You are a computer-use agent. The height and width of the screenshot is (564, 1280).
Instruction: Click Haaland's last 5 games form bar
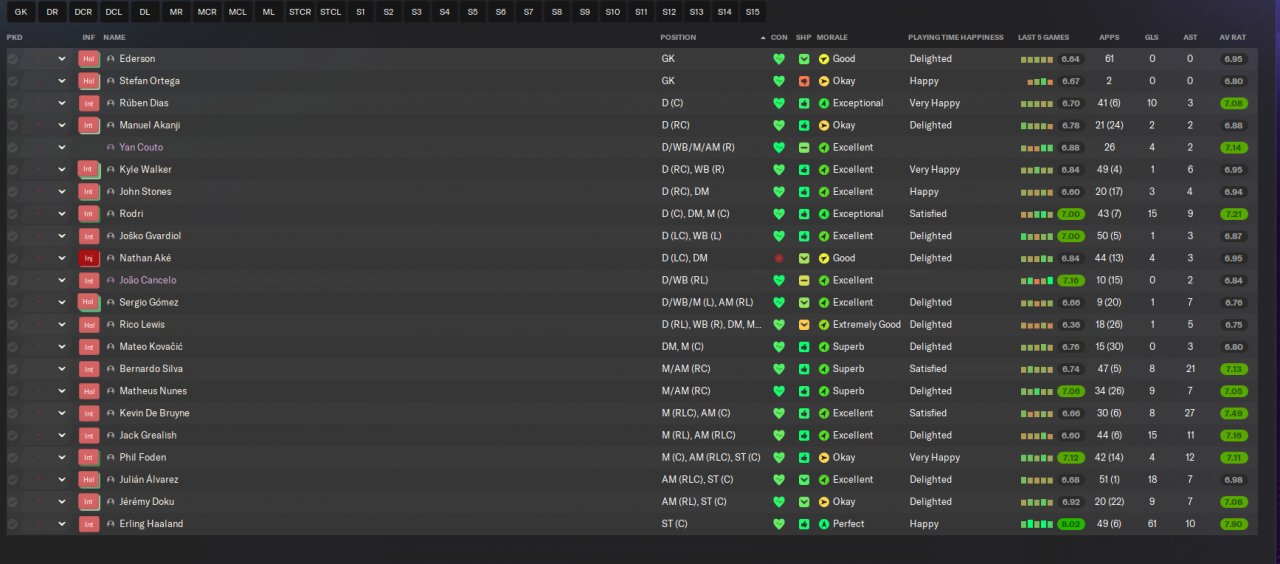[1038, 524]
